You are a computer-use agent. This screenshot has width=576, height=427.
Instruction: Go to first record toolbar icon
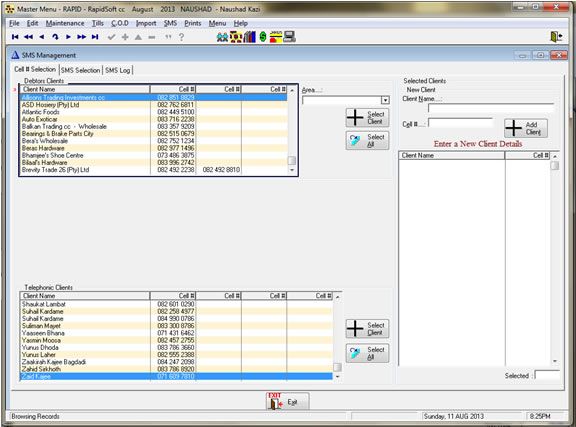coord(15,37)
